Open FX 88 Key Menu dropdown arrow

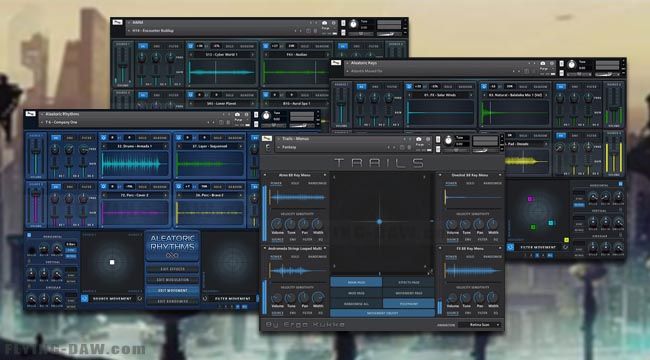click(500, 249)
